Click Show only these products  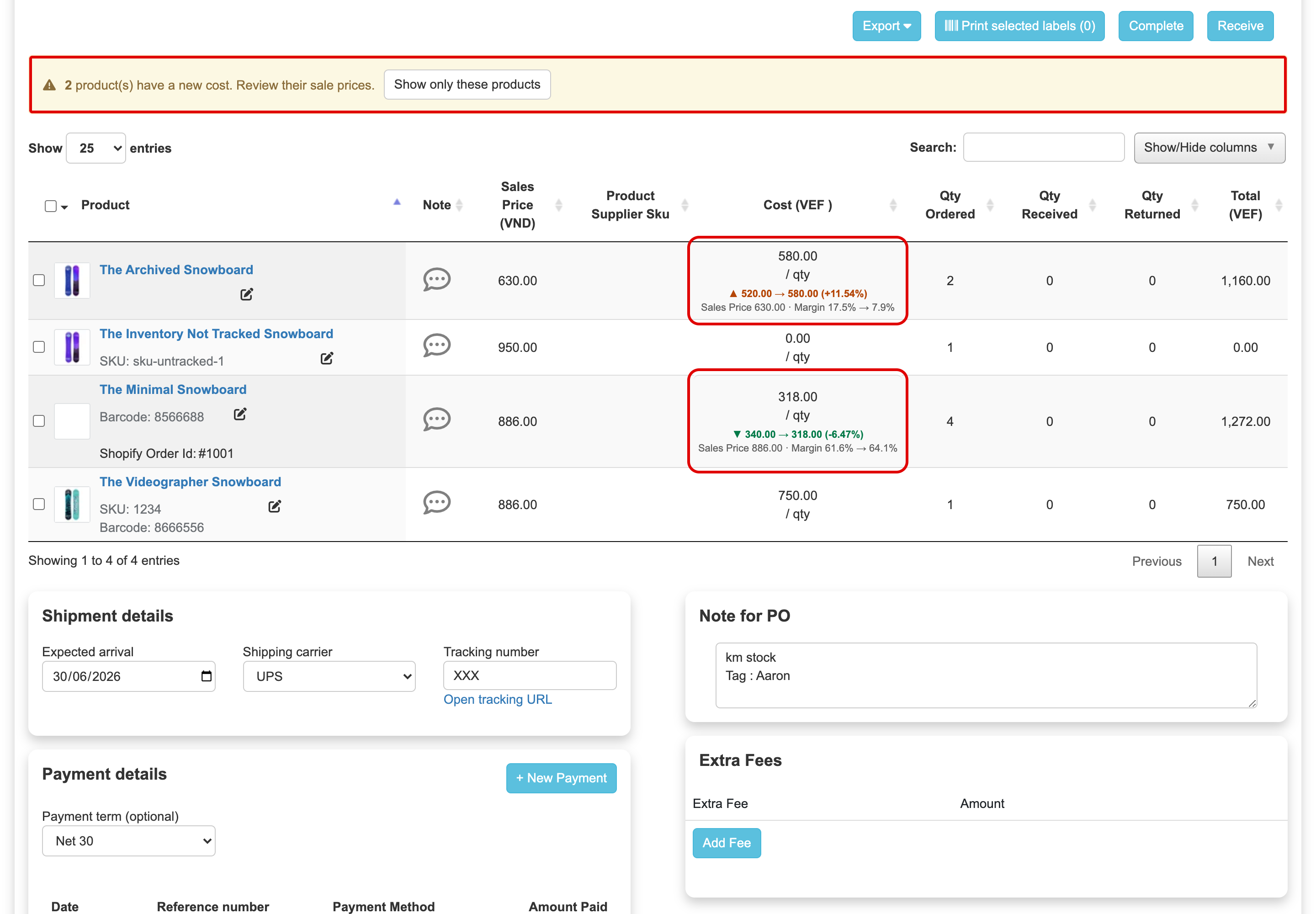pos(467,84)
